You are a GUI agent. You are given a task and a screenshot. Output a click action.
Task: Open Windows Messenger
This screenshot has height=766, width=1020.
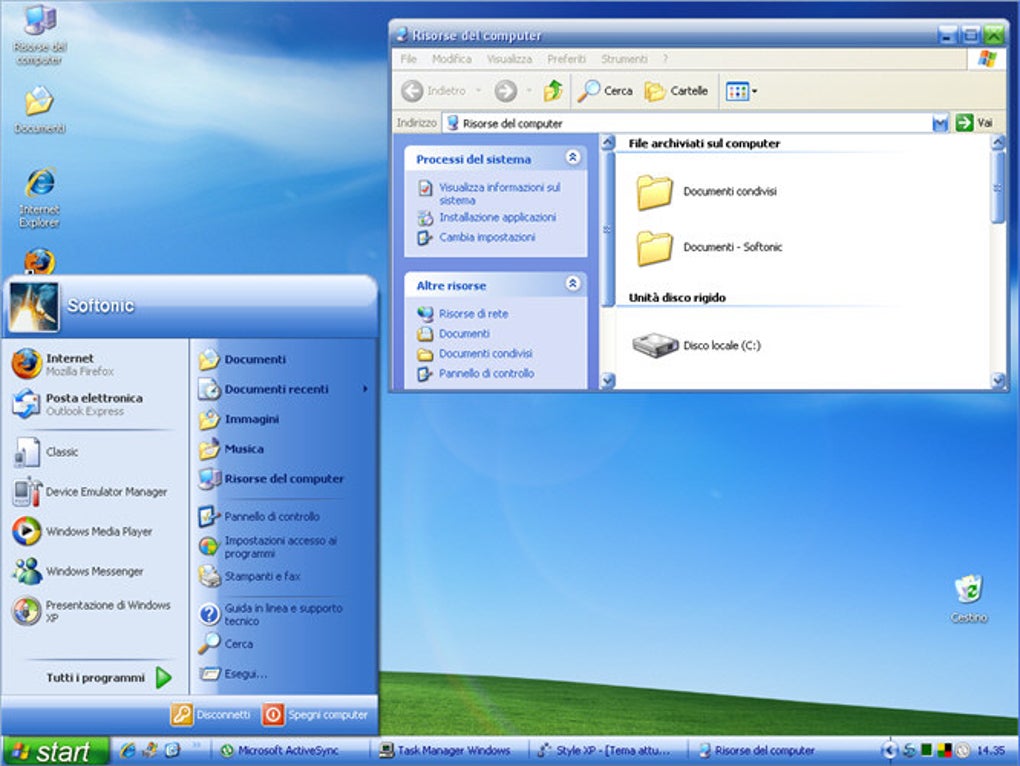tap(78, 571)
